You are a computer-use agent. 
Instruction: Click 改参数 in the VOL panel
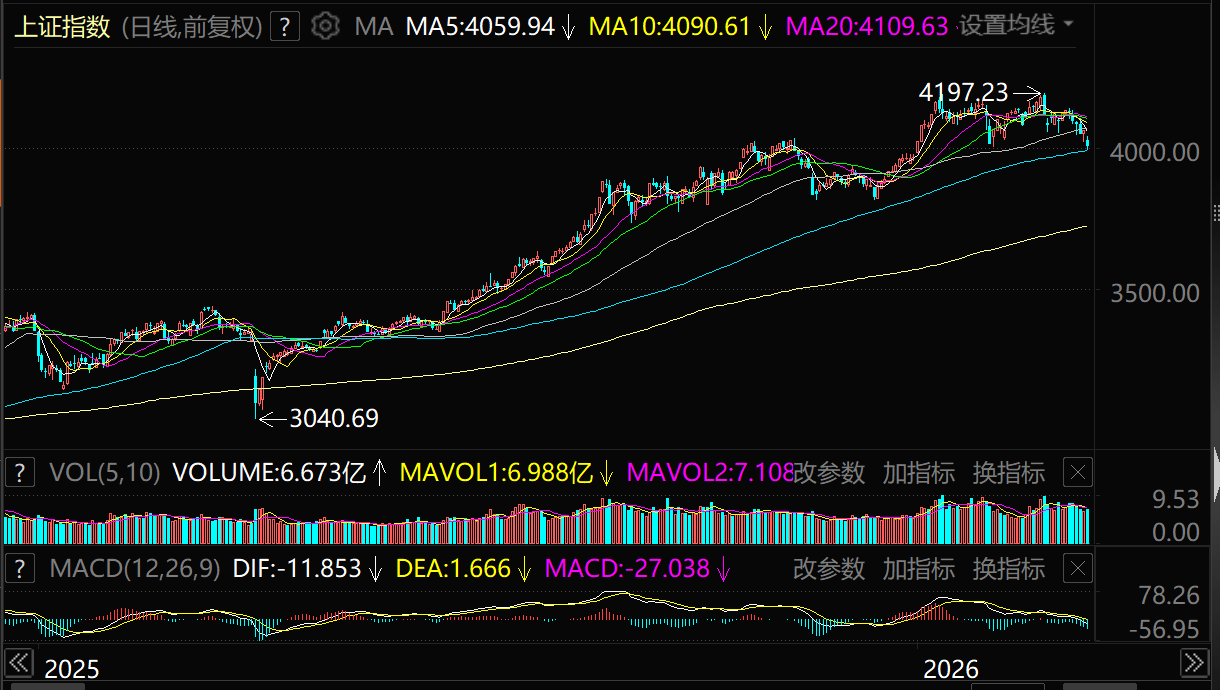pos(829,472)
